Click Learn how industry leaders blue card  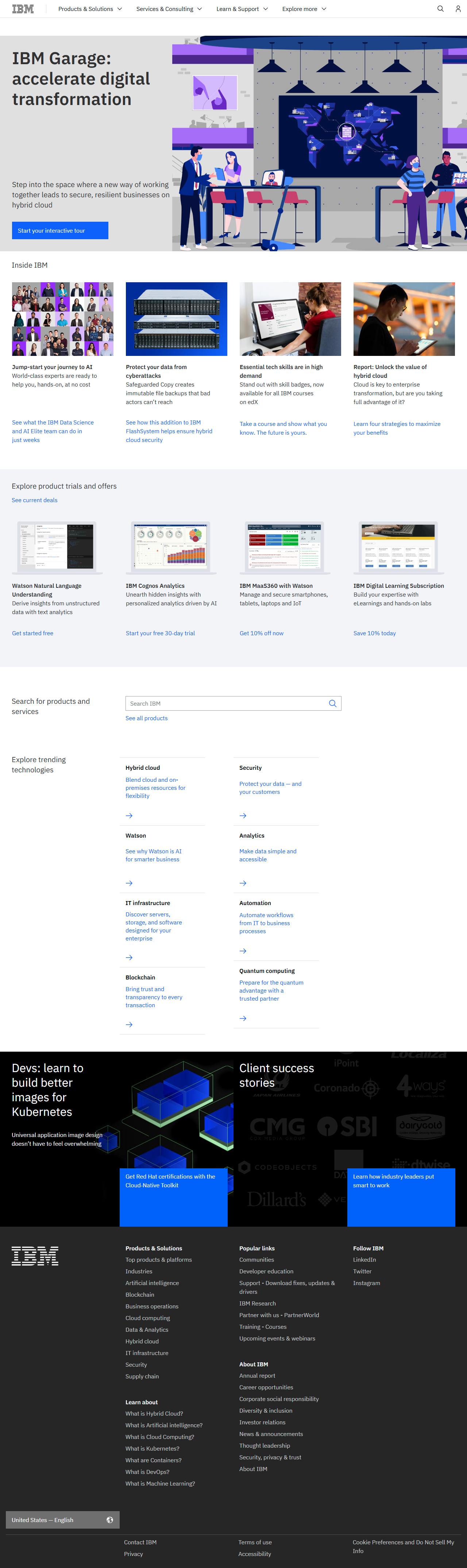401,1197
